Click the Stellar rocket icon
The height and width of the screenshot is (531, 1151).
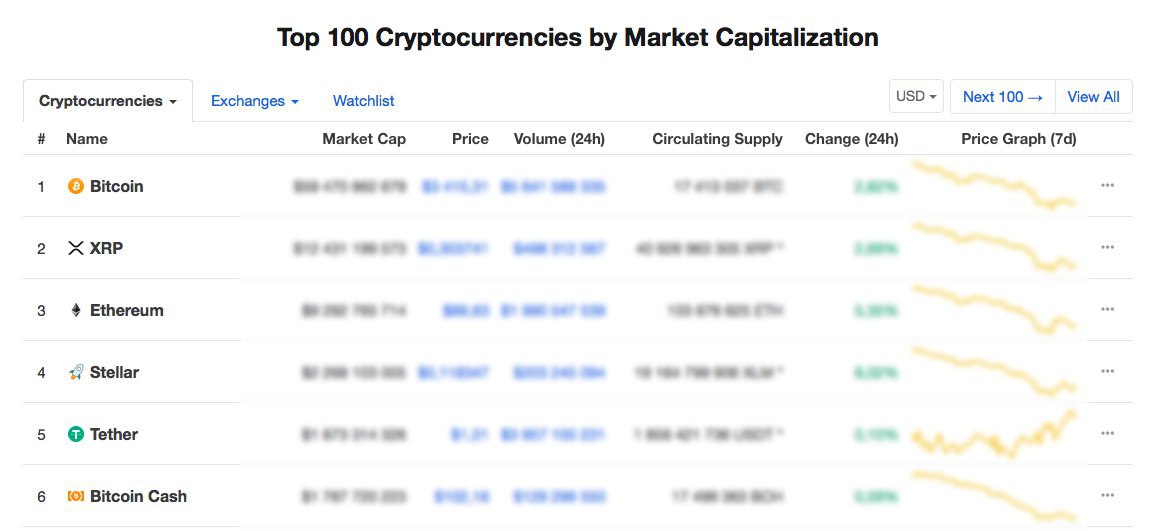pyautogui.click(x=75, y=372)
